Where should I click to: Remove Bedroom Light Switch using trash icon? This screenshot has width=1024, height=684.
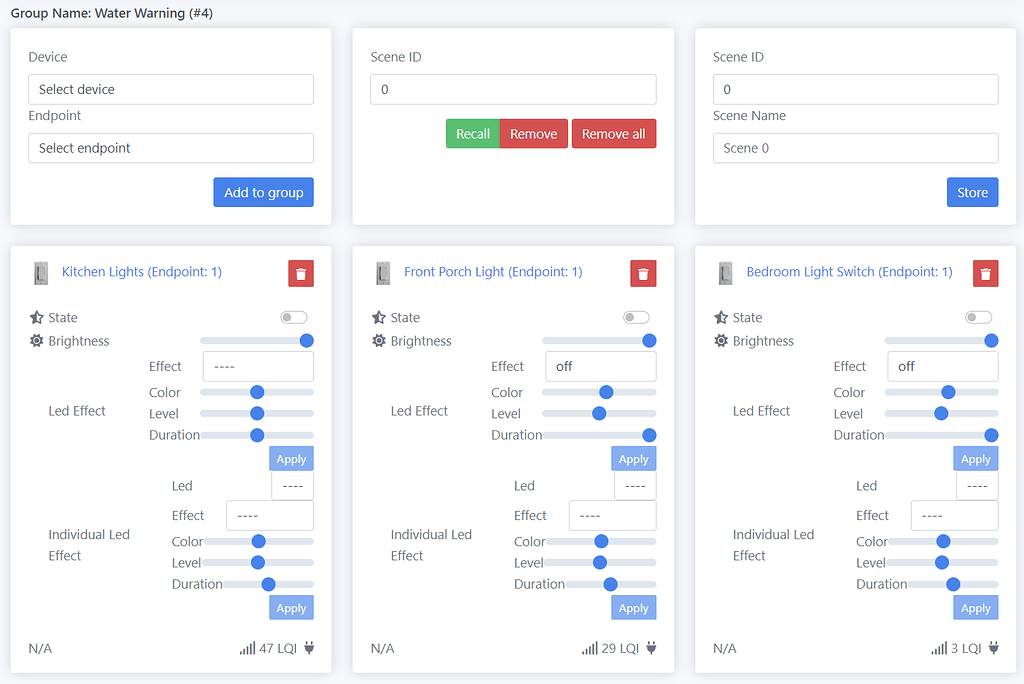985,273
